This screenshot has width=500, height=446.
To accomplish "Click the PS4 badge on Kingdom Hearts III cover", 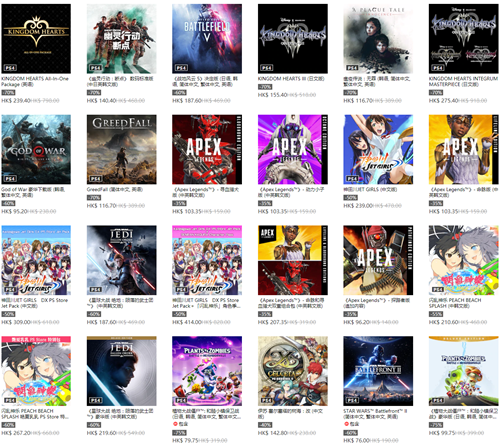I will click(x=267, y=68).
